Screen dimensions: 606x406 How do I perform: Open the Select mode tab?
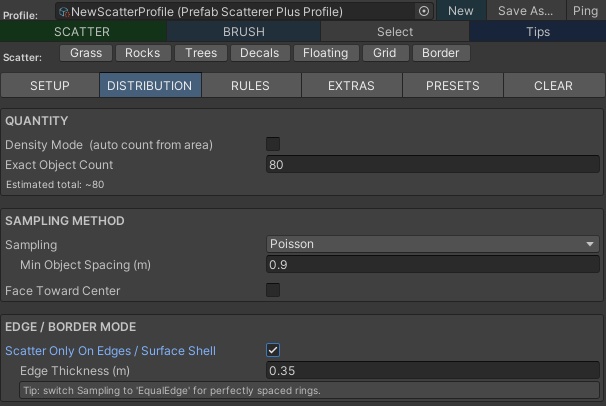[x=395, y=32]
